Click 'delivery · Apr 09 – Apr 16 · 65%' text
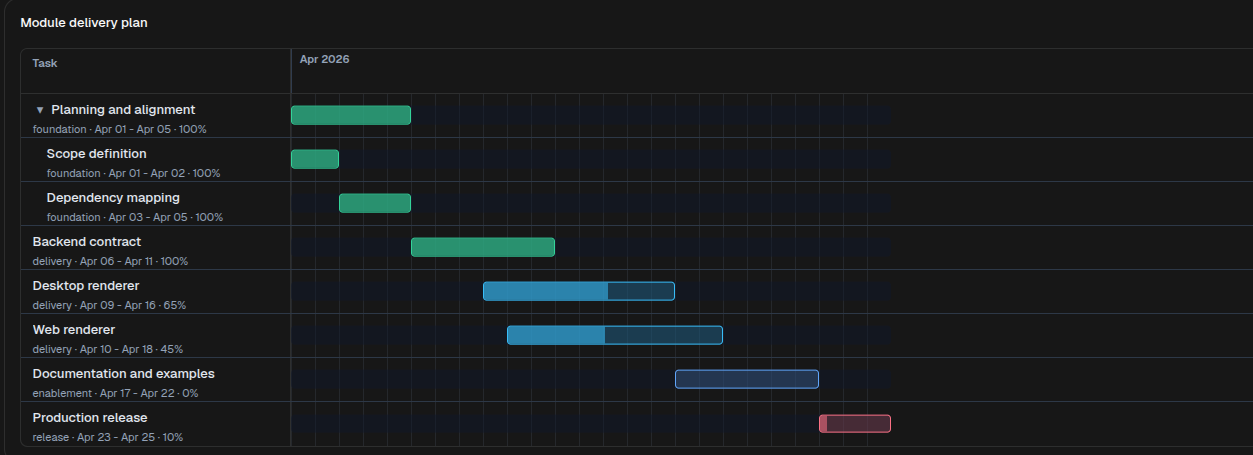 [x=110, y=305]
